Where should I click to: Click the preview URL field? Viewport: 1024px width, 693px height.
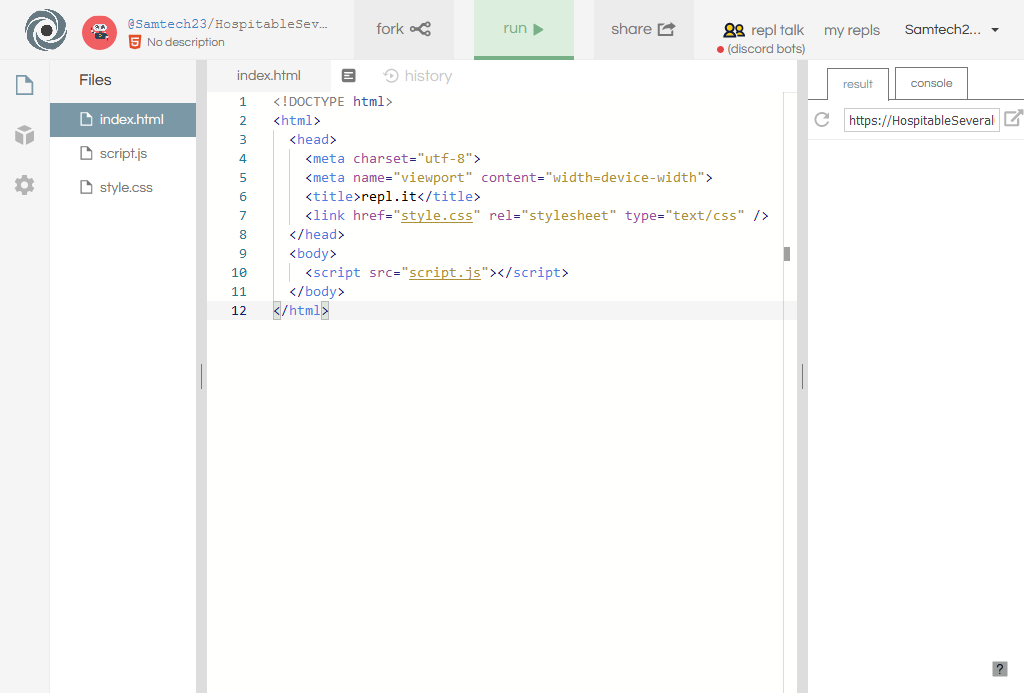click(921, 120)
